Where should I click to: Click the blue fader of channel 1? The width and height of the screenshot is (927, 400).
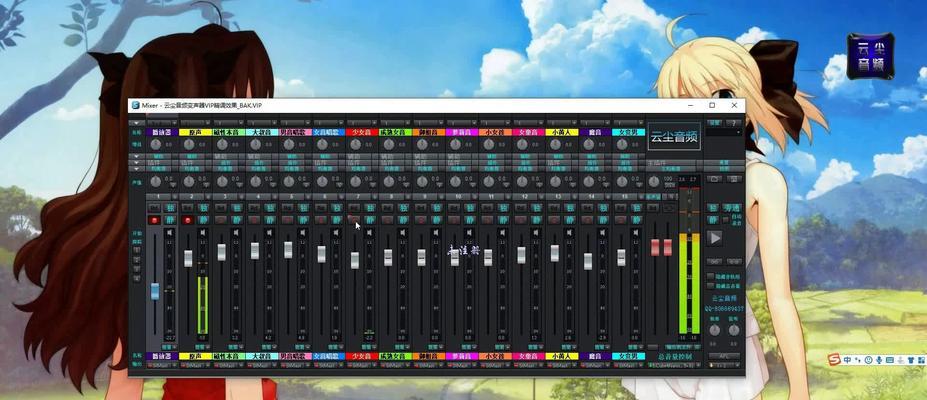click(x=155, y=291)
